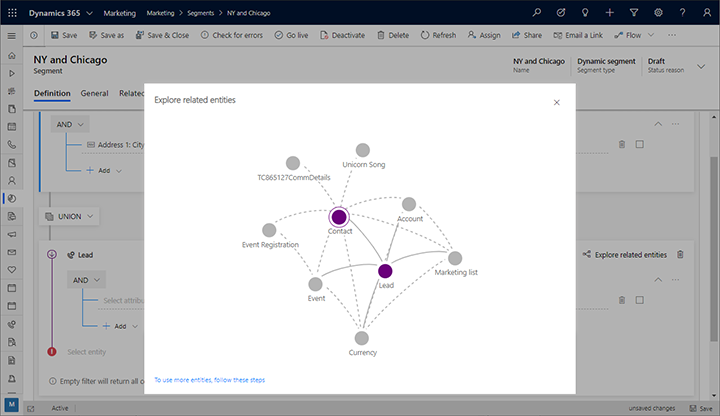Click the plus quick create icon
The image size is (720, 416).
609,13
